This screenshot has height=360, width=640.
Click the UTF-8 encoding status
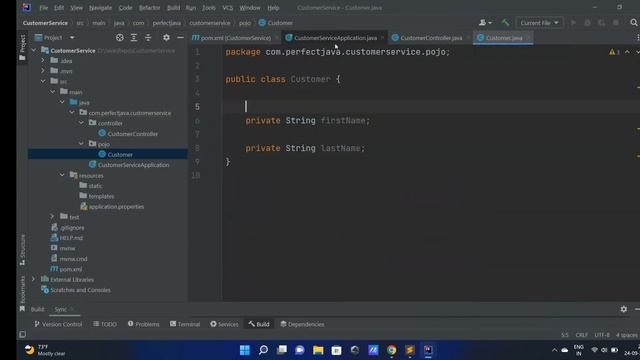point(602,335)
